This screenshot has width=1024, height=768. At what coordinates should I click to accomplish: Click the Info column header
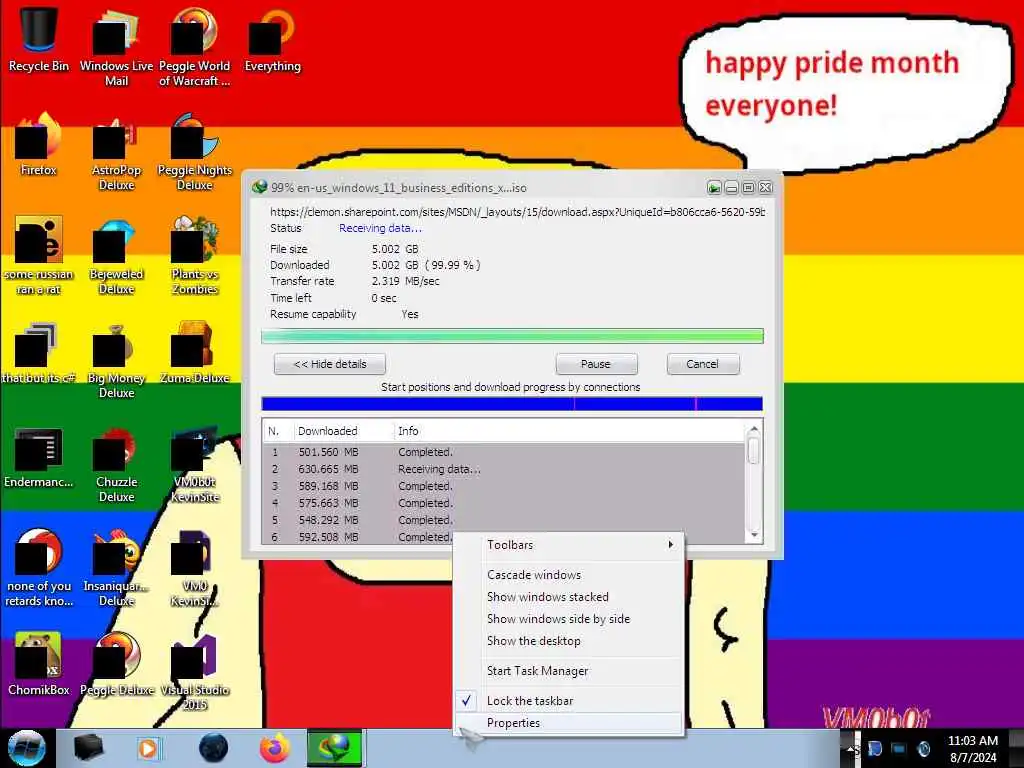pyautogui.click(x=568, y=431)
